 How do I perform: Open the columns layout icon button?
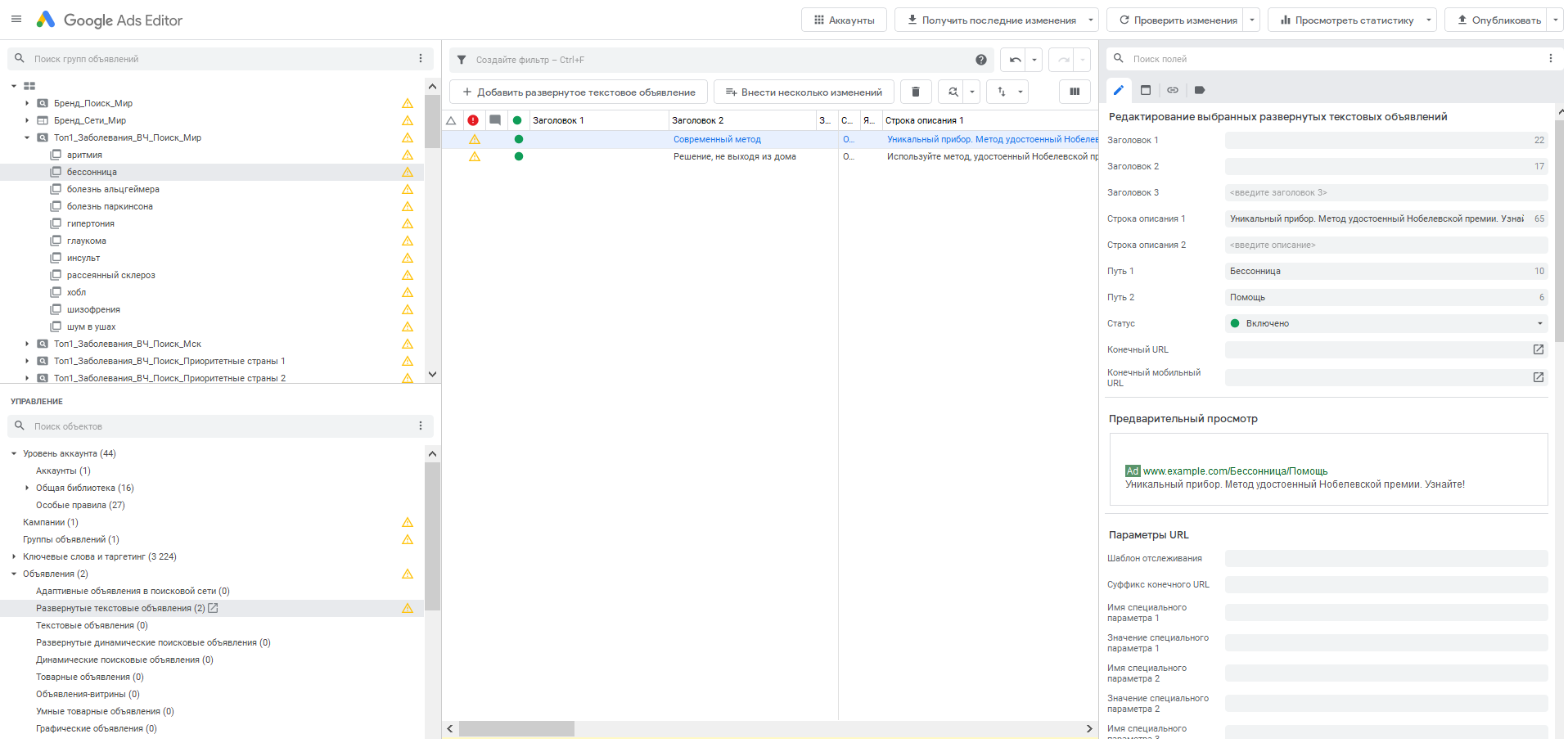(1075, 92)
